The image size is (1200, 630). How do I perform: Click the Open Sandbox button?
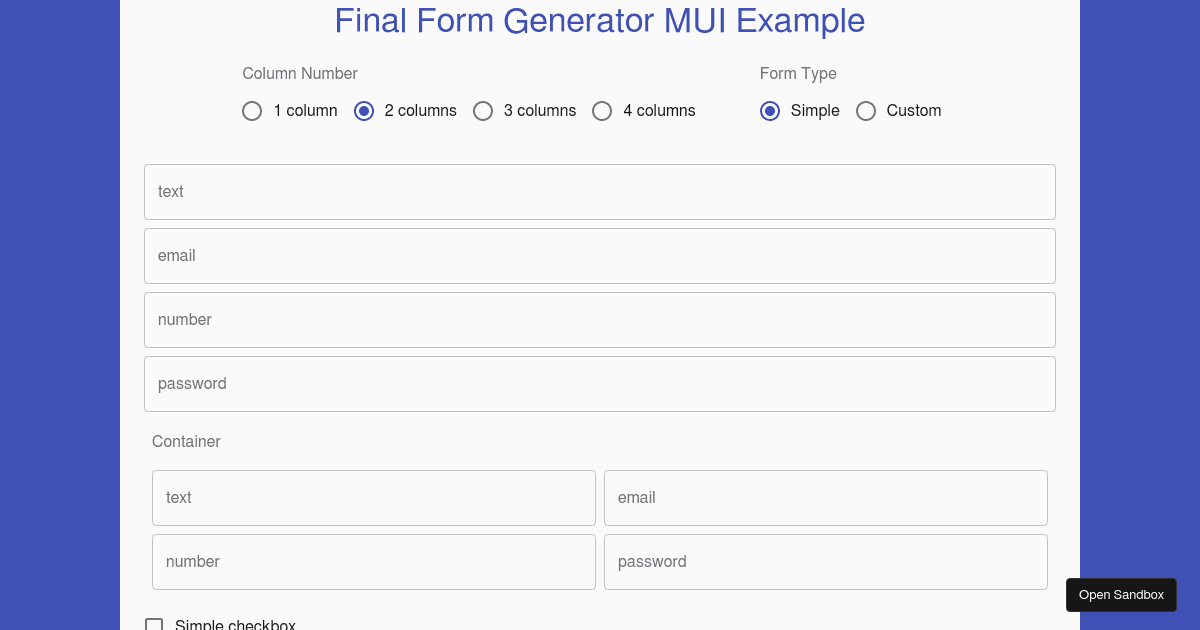pos(1121,594)
